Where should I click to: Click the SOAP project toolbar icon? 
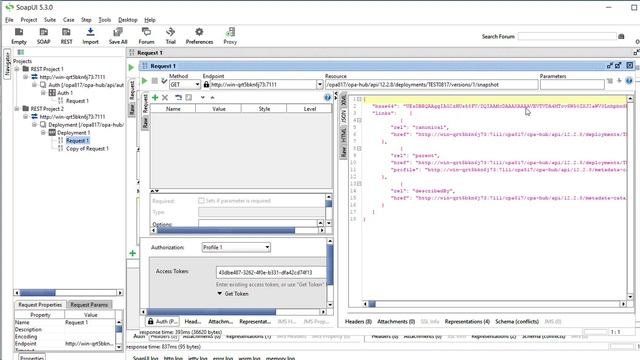[x=43, y=36]
